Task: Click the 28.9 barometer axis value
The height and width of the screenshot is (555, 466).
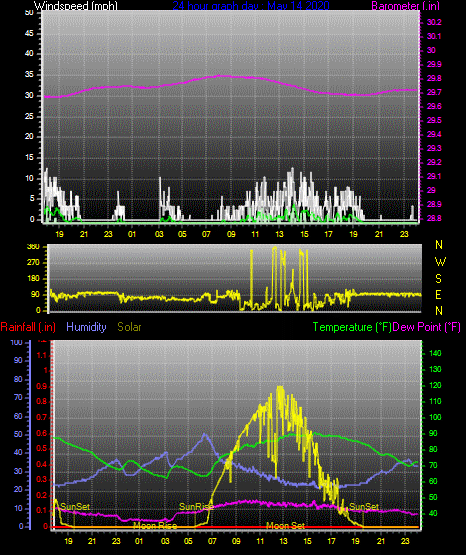Action: pyautogui.click(x=434, y=205)
